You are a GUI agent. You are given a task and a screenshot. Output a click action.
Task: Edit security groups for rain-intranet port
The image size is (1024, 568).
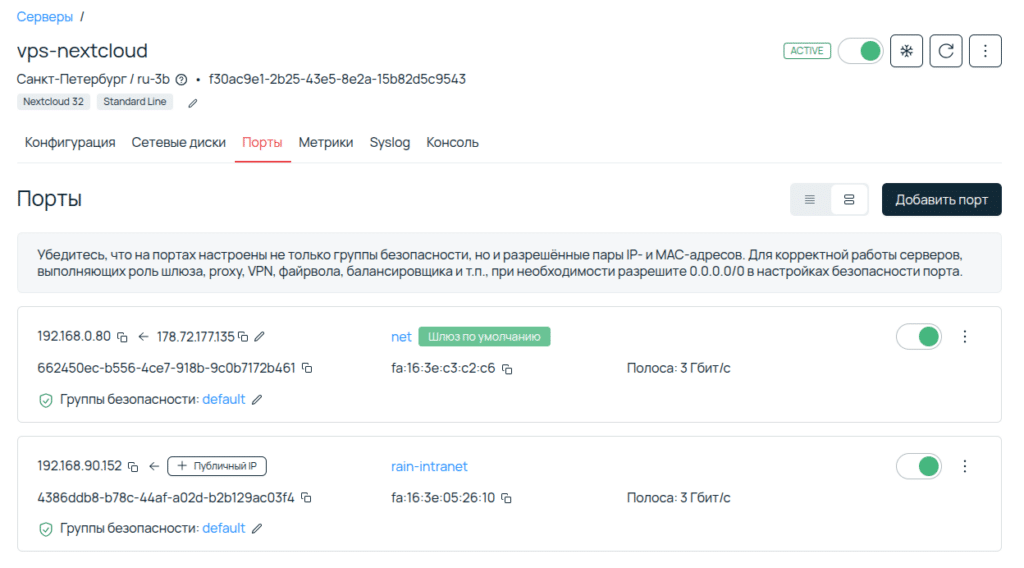pos(257,528)
